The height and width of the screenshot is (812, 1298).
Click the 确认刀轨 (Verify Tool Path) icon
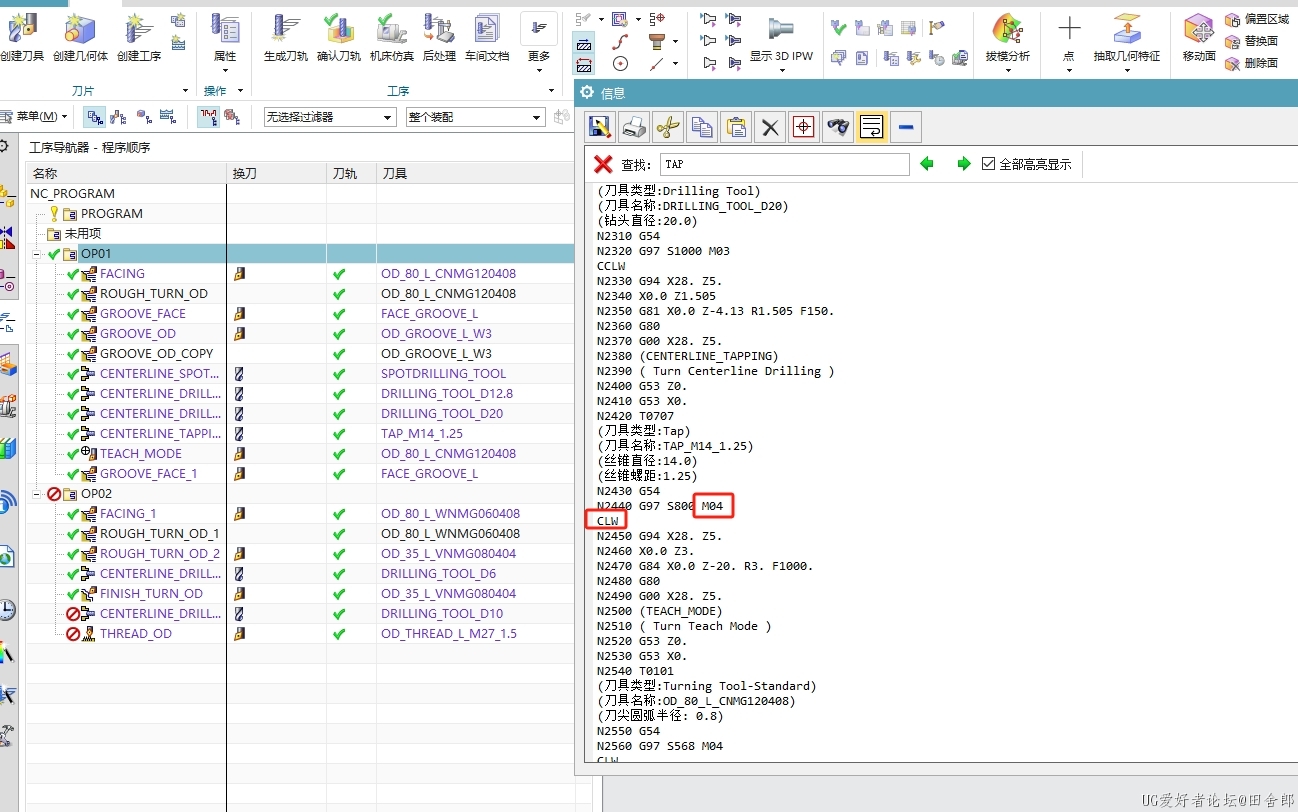pos(339,28)
